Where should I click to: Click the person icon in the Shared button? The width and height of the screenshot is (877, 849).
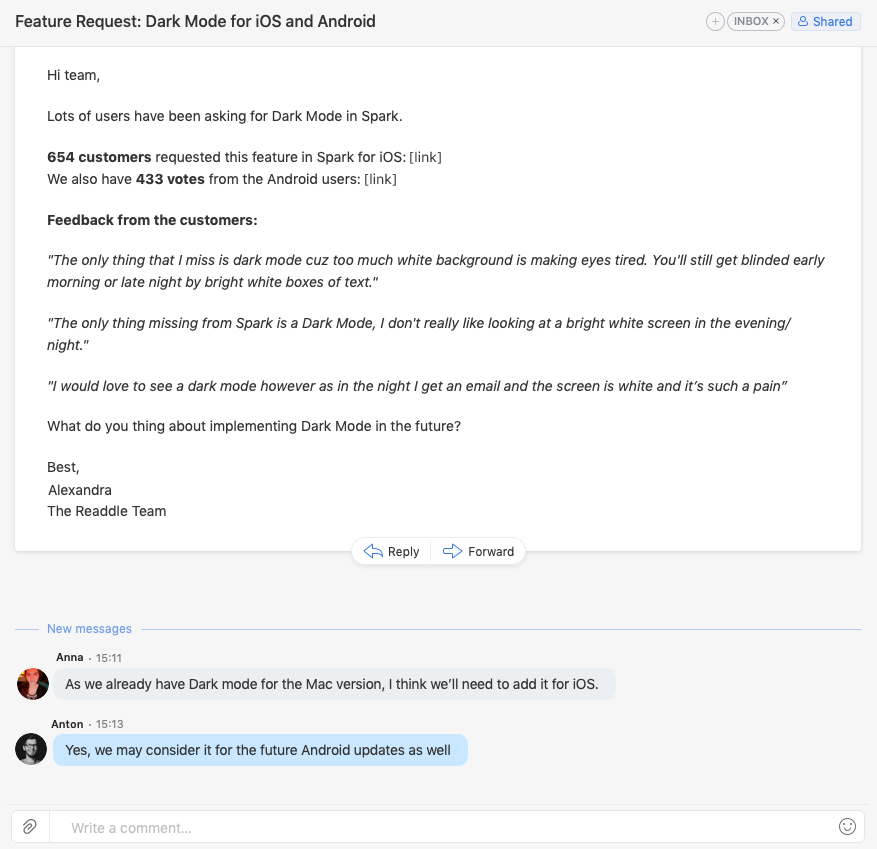pos(803,21)
